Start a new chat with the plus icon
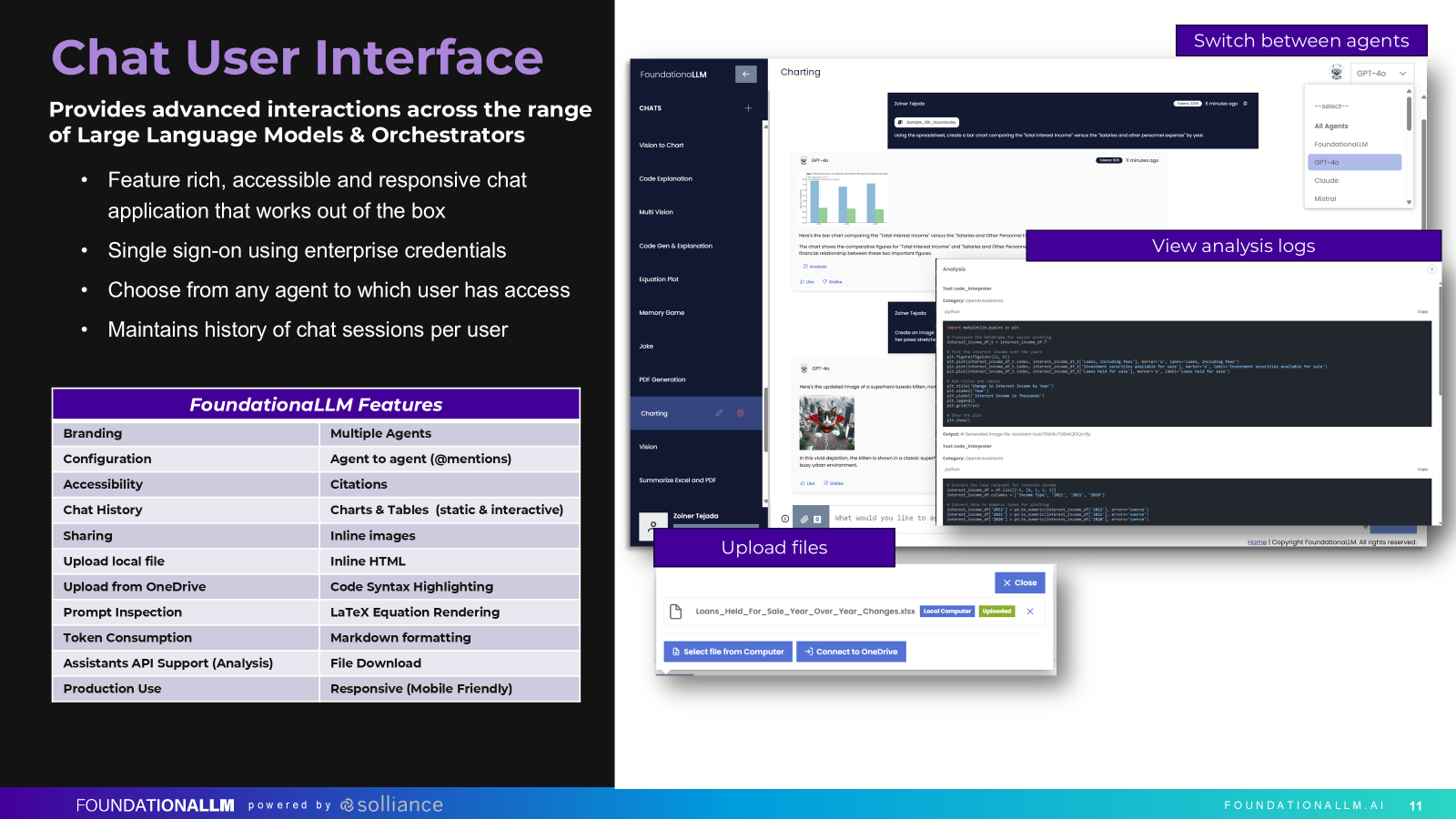1456x819 pixels. (748, 108)
